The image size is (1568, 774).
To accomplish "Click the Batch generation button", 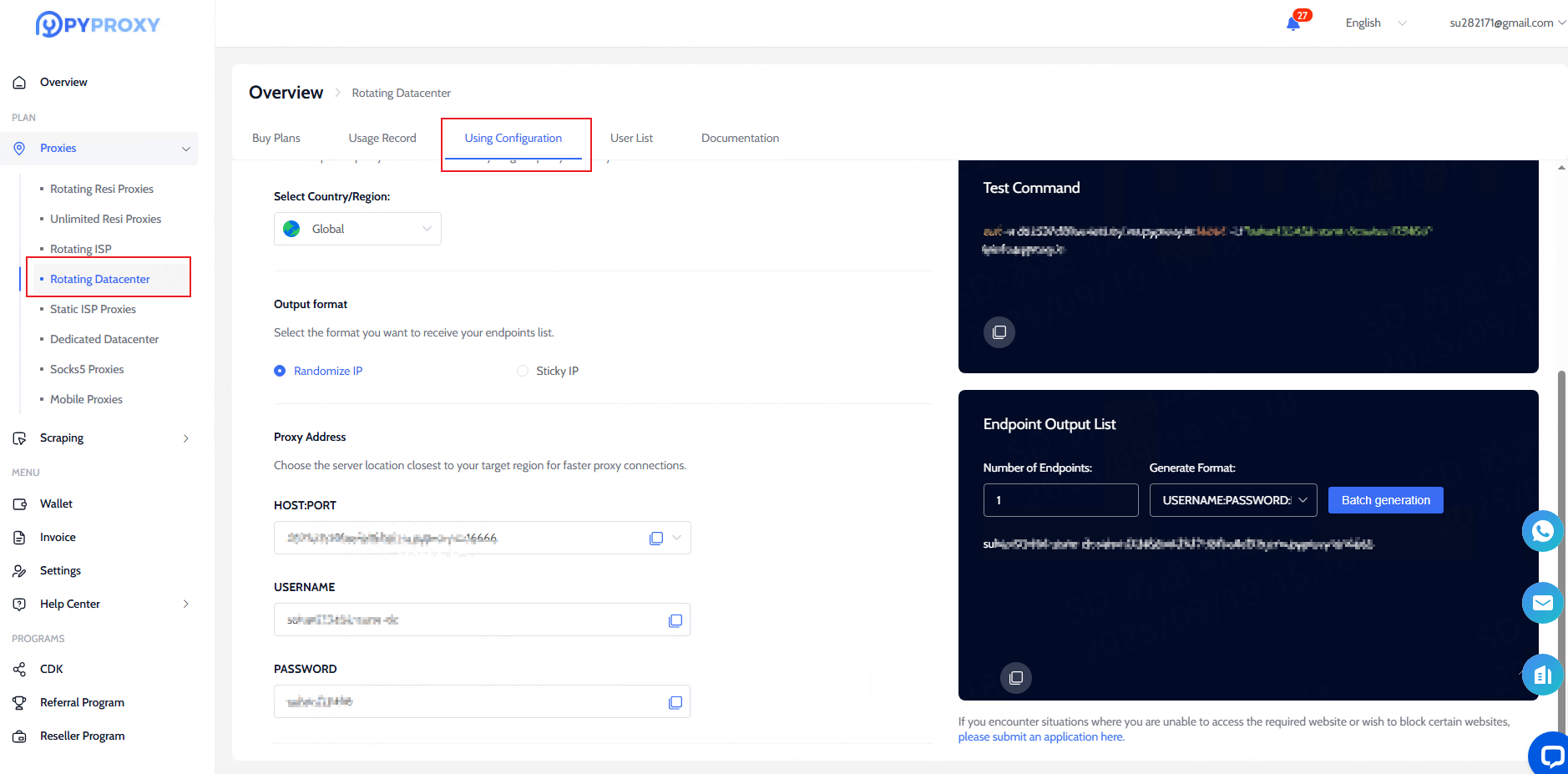I will [1385, 500].
